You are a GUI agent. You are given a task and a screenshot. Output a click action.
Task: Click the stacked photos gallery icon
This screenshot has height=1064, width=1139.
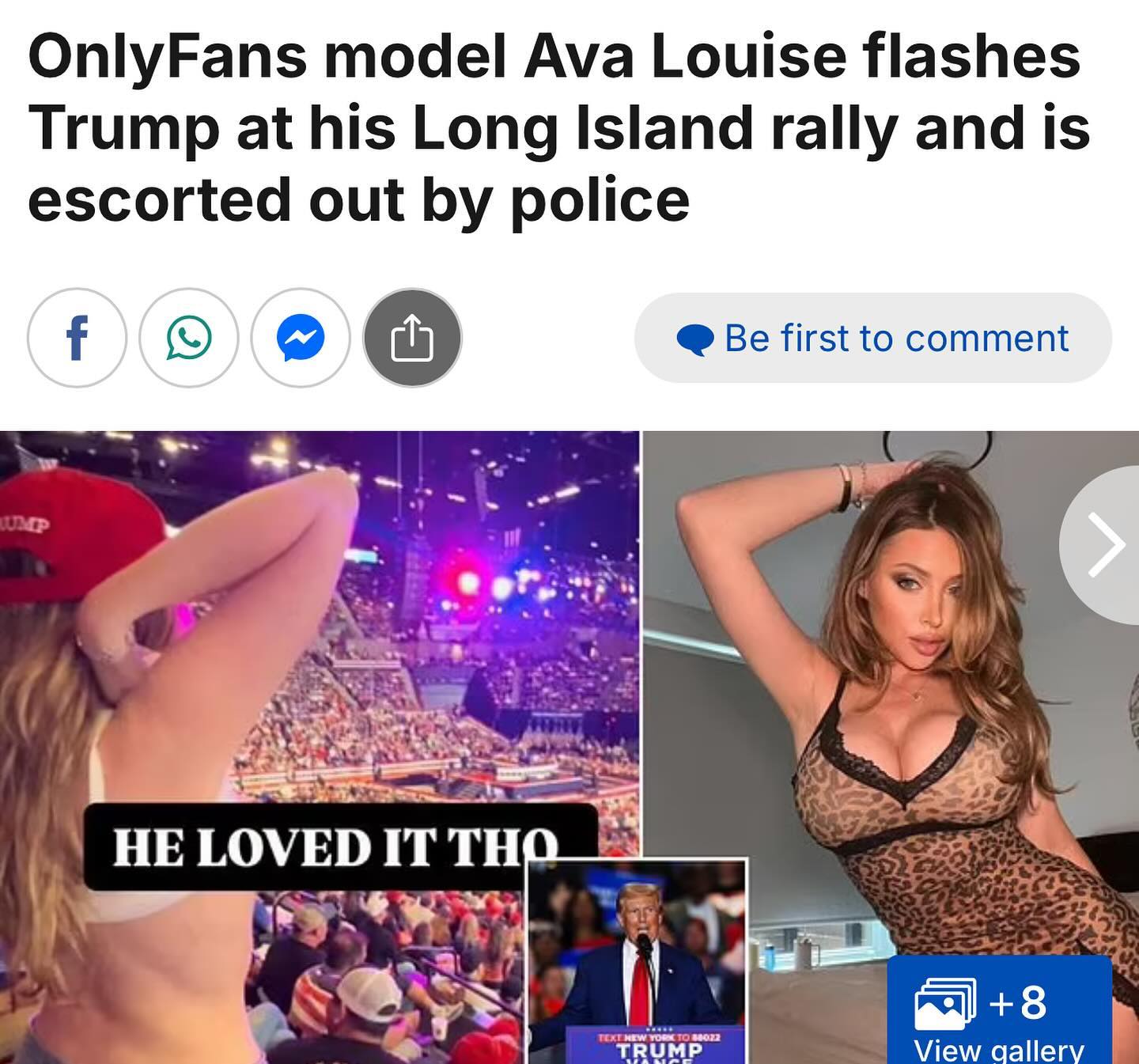click(945, 1003)
